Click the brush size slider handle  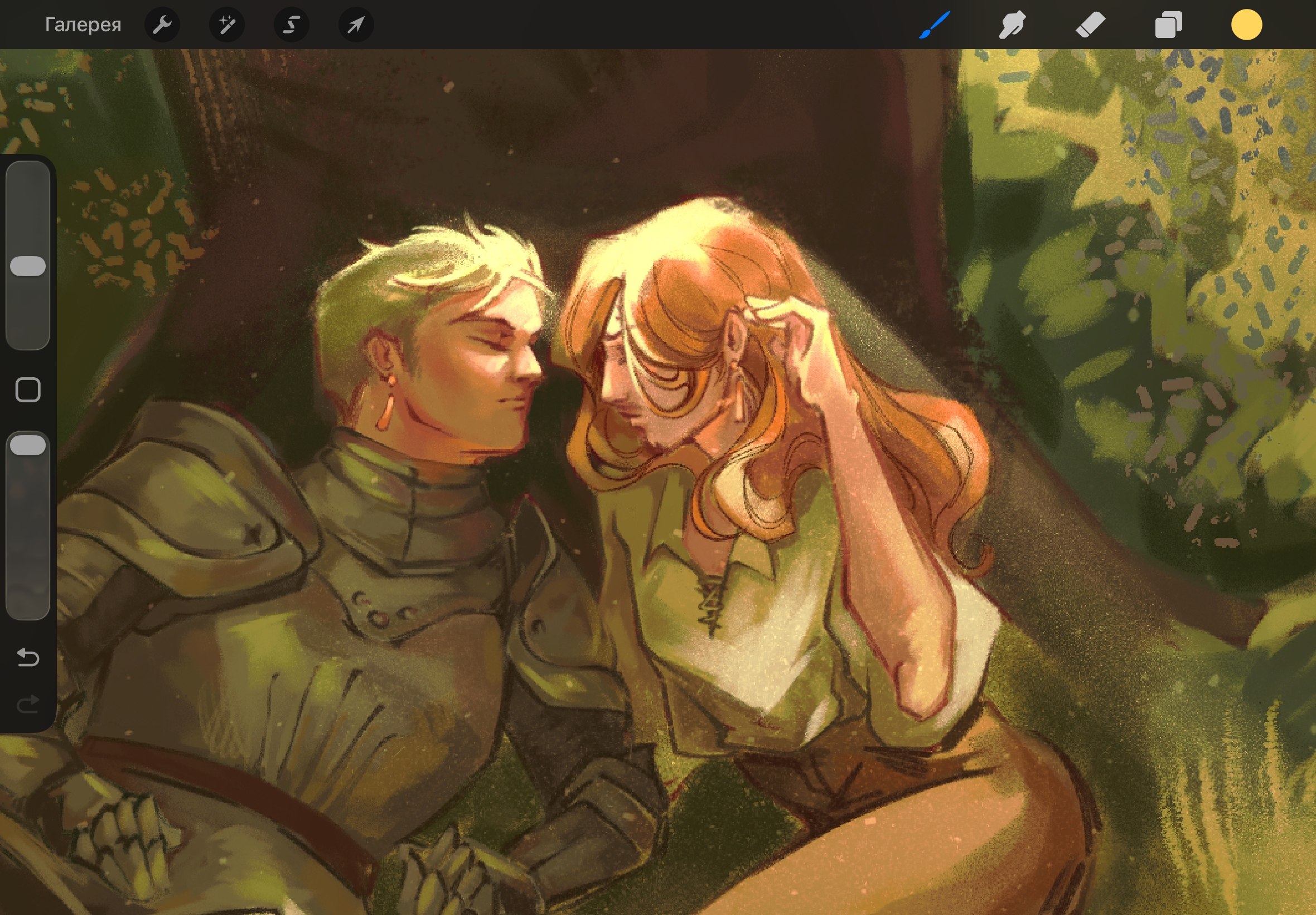click(28, 266)
